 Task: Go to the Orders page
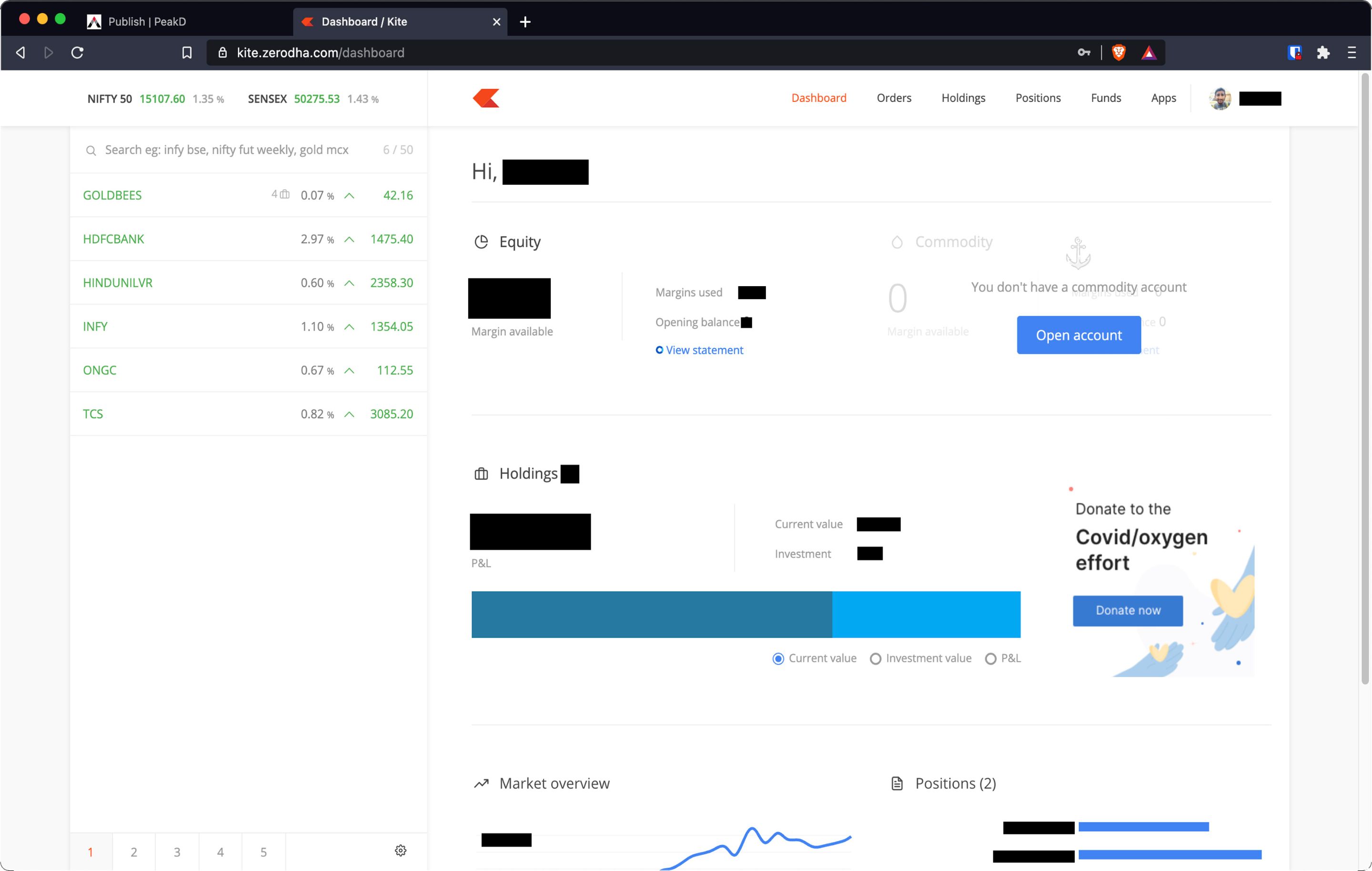[894, 98]
